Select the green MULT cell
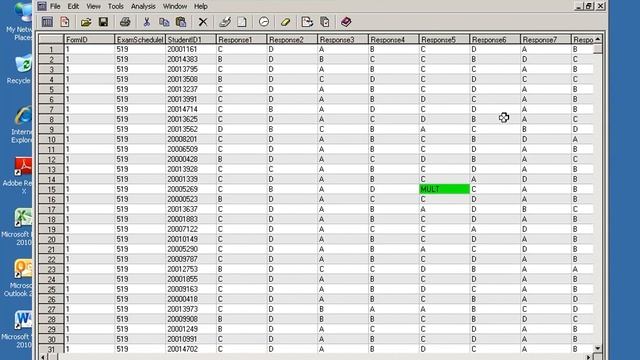The width and height of the screenshot is (640, 360). 444,189
